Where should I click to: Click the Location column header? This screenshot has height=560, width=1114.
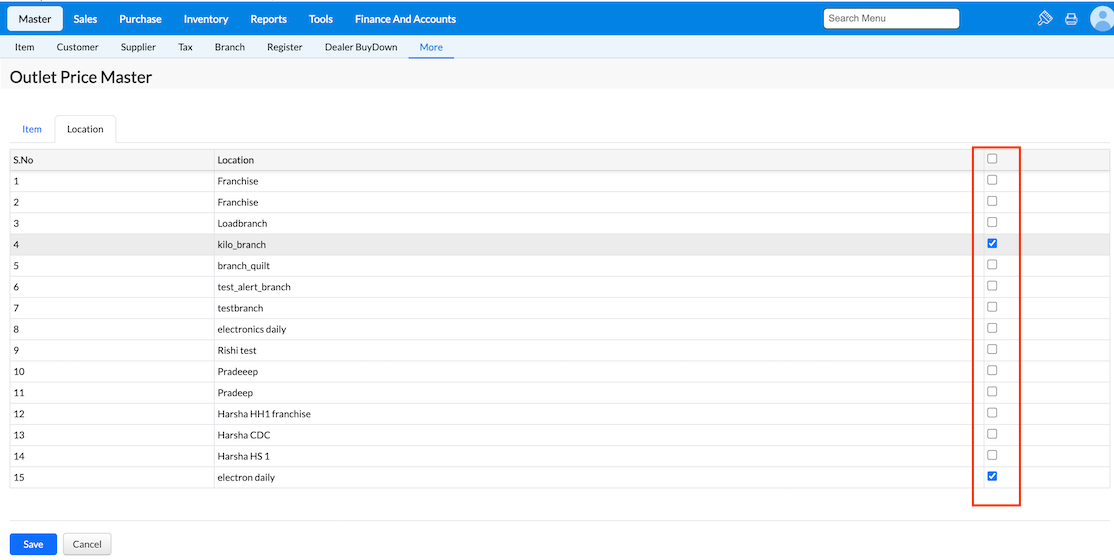point(598,160)
